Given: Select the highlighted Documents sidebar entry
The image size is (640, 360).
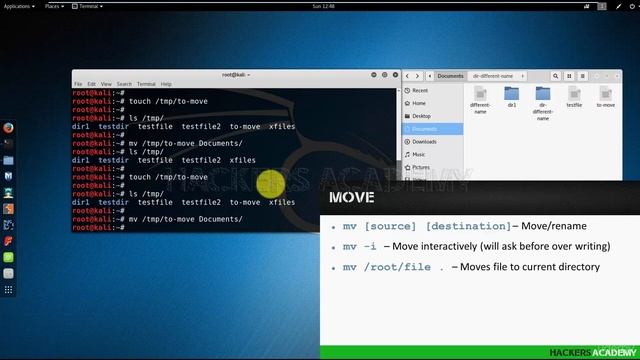Looking at the screenshot, I should point(433,129).
